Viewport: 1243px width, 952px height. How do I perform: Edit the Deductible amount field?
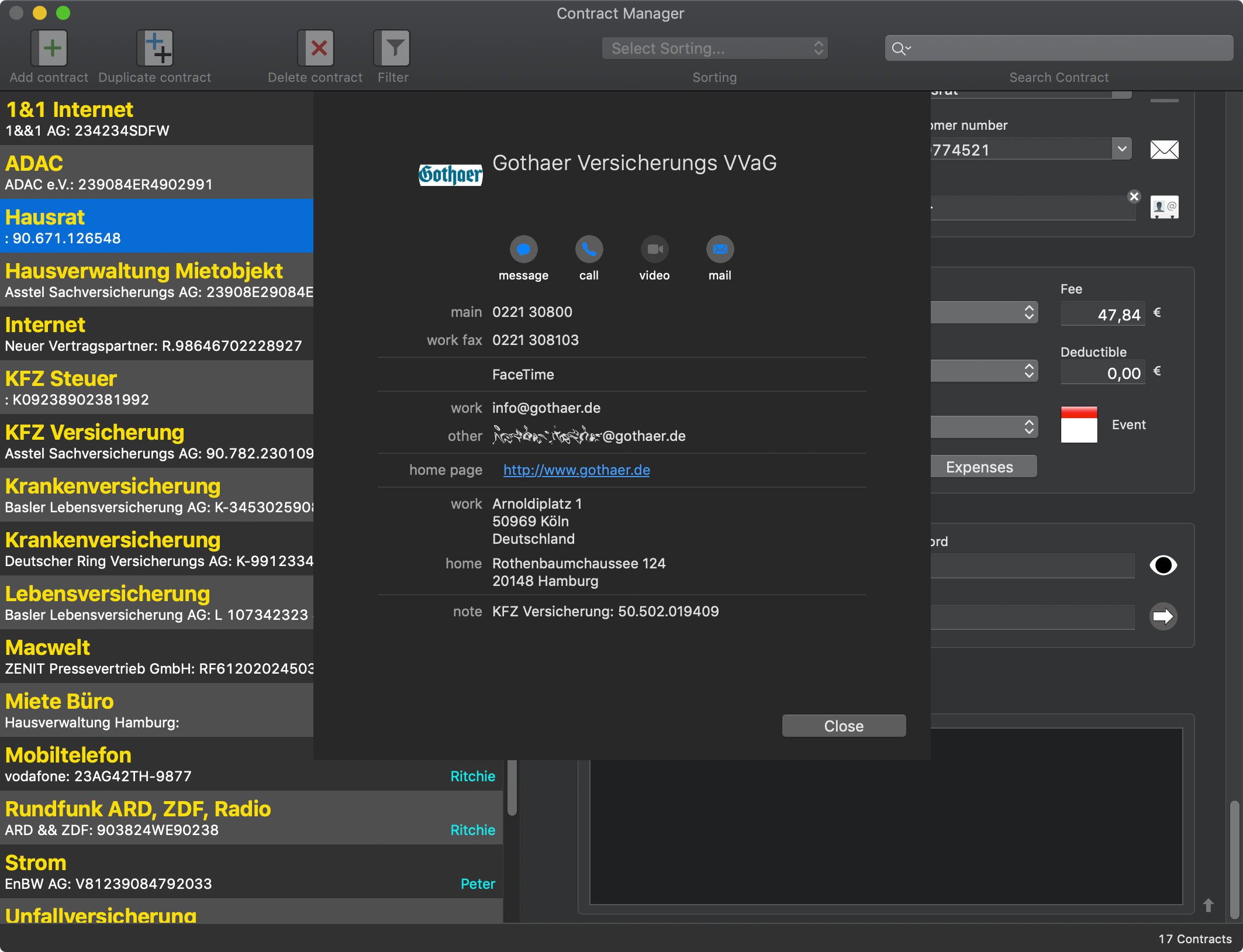1103,373
